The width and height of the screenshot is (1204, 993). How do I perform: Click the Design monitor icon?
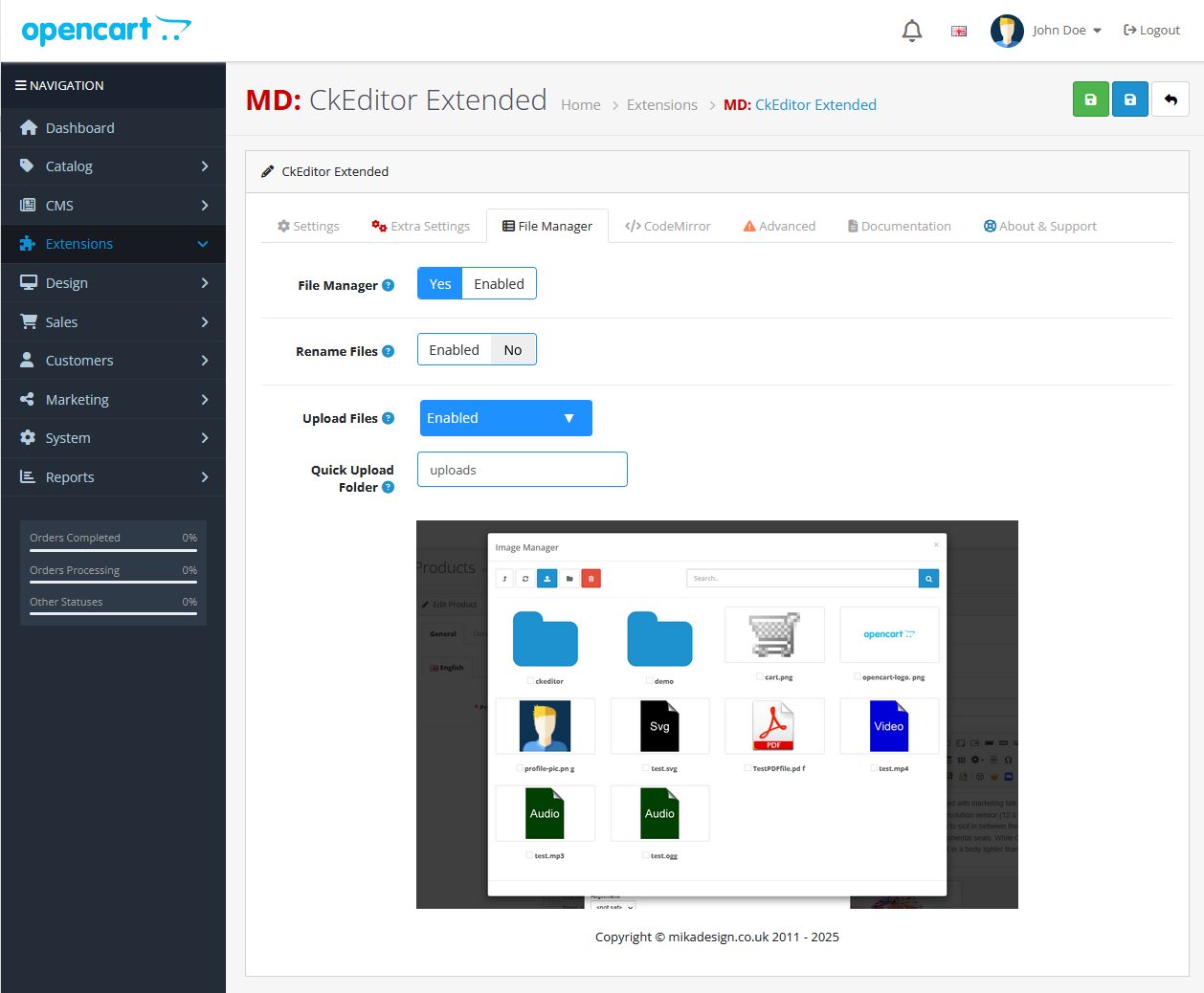[x=28, y=282]
